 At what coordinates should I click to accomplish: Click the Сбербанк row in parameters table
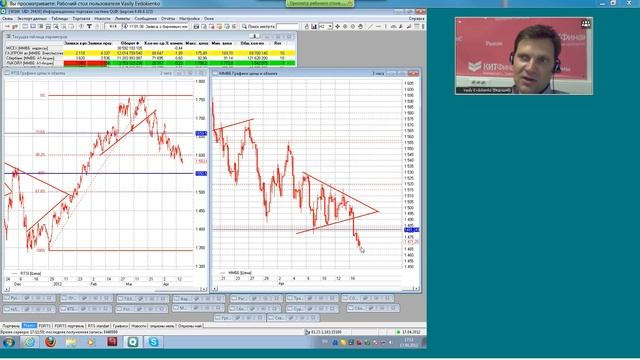pos(150,58)
